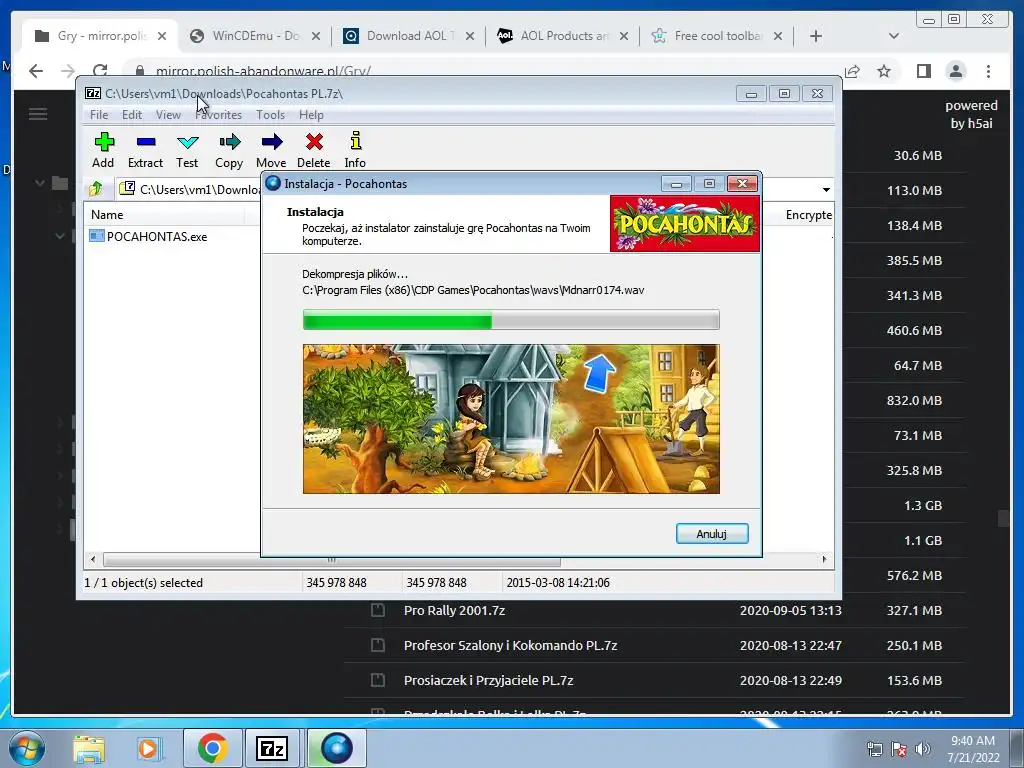Open the Chrome three-dot menu
This screenshot has width=1024, height=768.
coord(989,71)
